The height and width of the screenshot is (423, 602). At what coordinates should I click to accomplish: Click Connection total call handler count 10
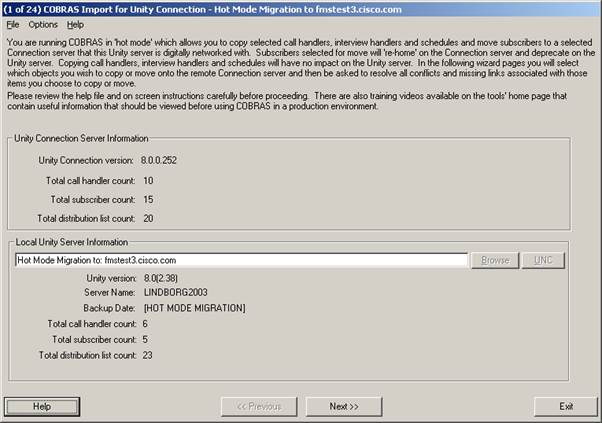[x=148, y=181]
